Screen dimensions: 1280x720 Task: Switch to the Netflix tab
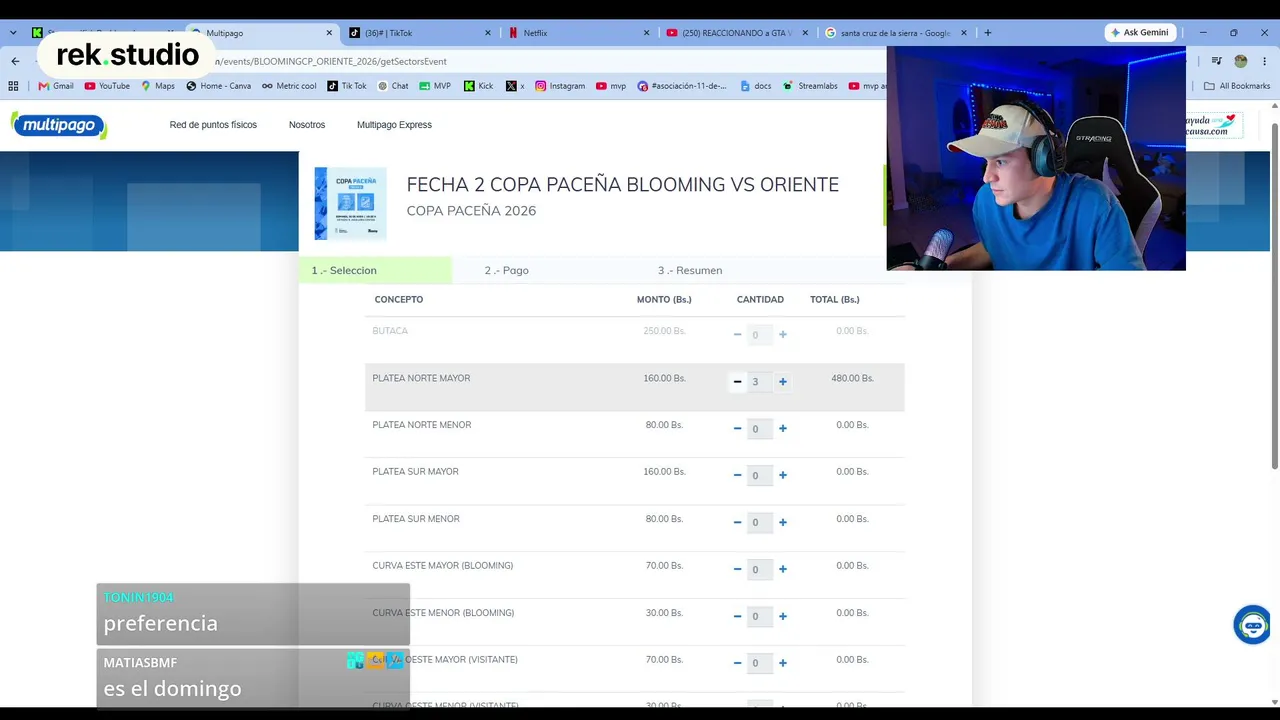(x=577, y=33)
